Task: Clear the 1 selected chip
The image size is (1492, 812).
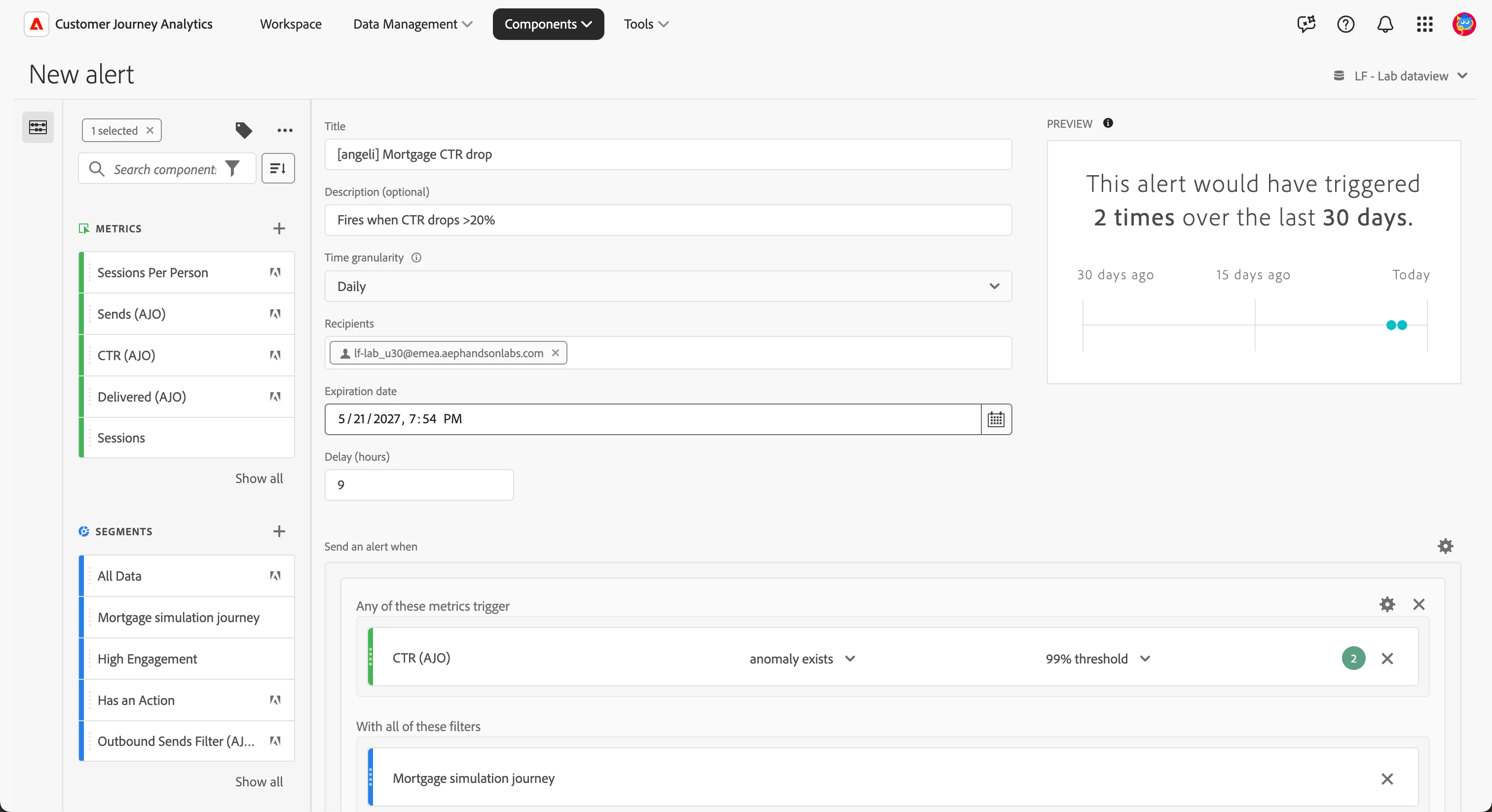Action: (150, 130)
